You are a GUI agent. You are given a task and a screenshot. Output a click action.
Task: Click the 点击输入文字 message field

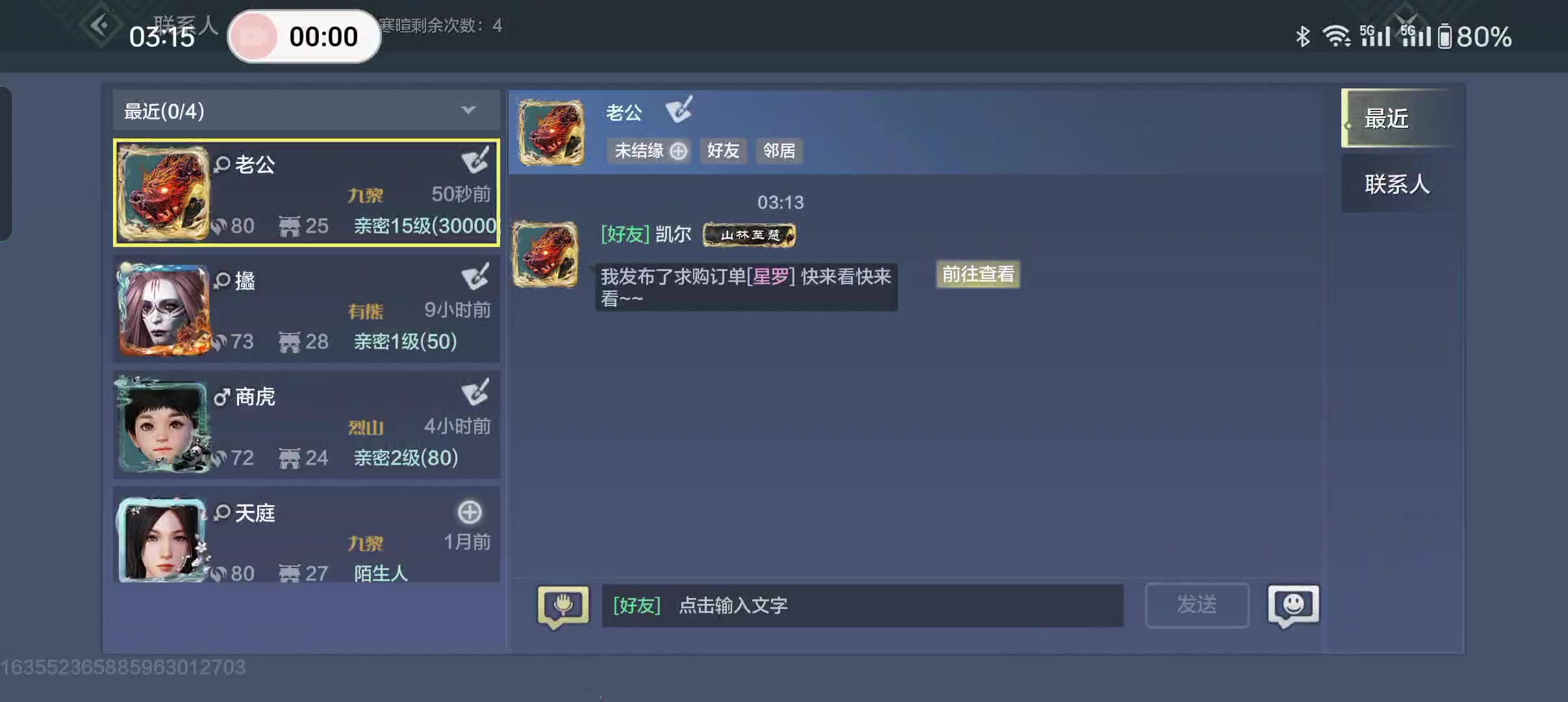tap(863, 605)
